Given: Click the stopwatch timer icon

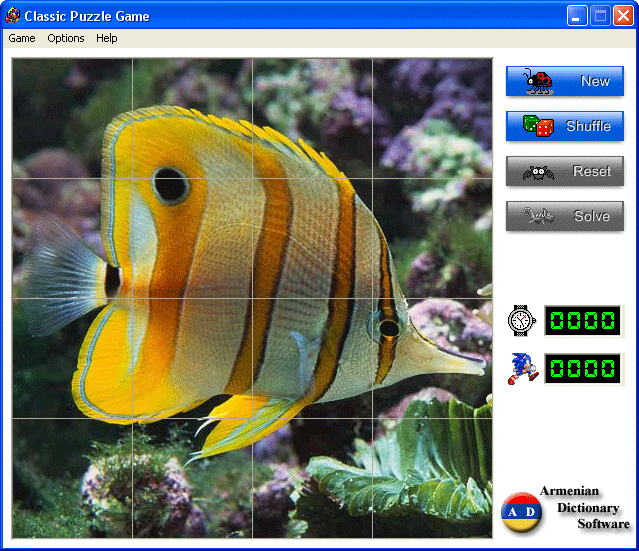Looking at the screenshot, I should 522,320.
